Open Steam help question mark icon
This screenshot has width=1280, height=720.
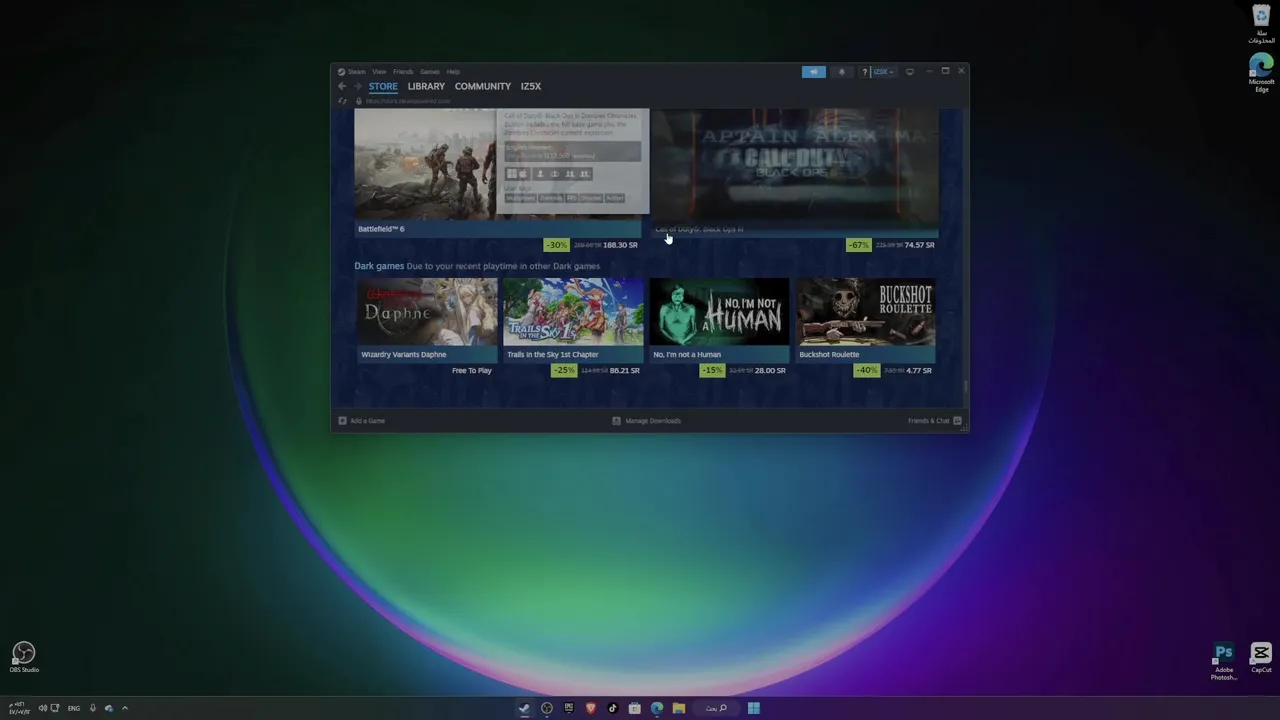(x=865, y=72)
